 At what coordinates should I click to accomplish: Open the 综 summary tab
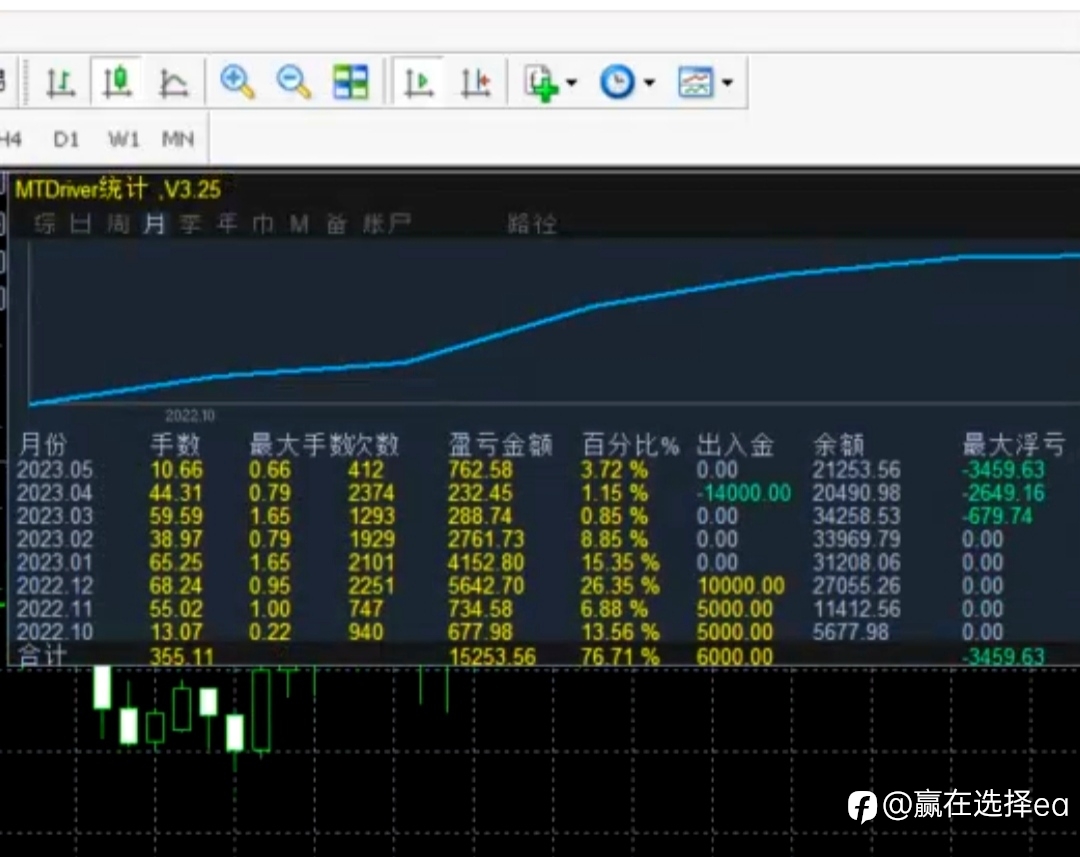pyautogui.click(x=45, y=224)
